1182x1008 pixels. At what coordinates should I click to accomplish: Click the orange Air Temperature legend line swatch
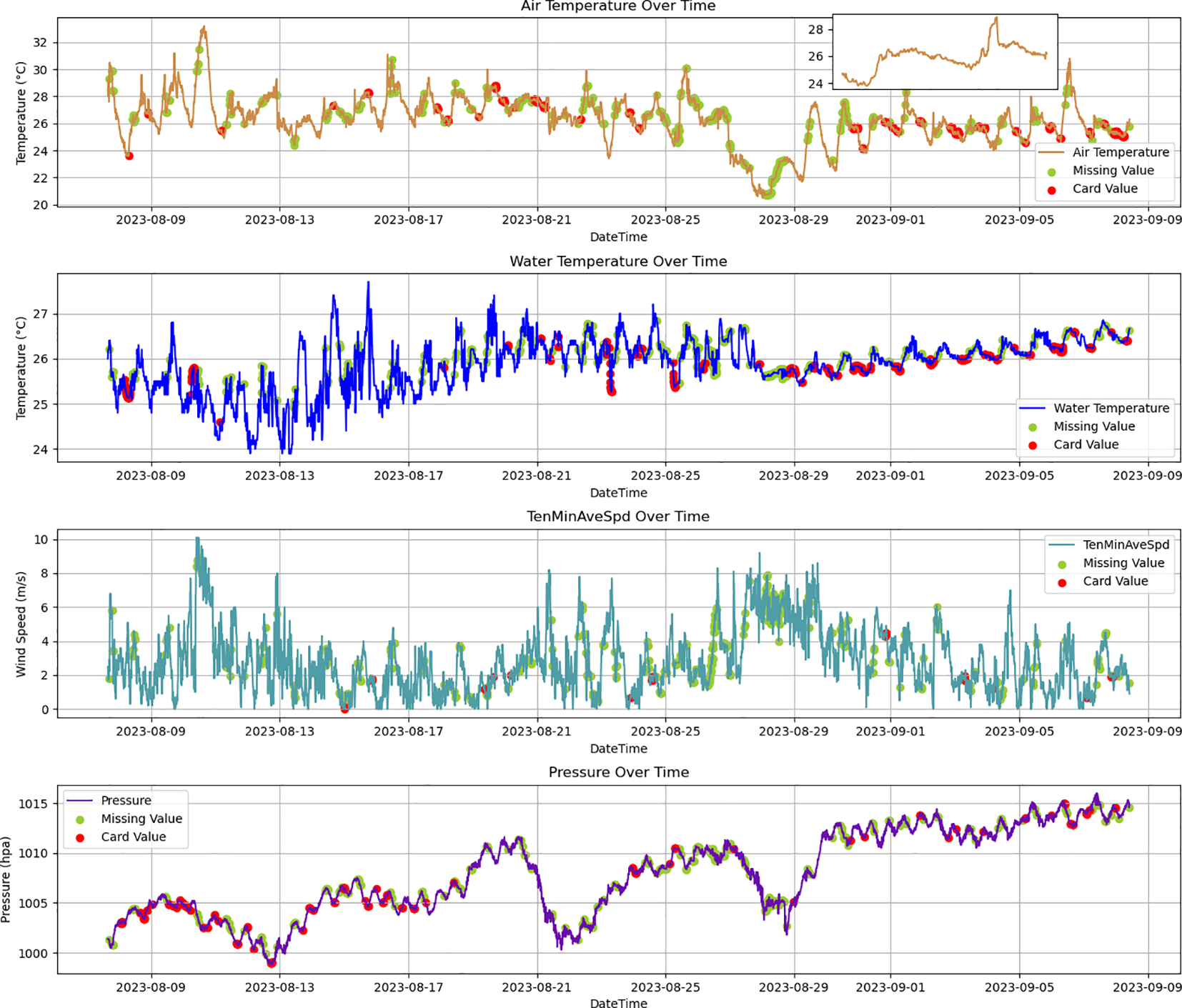coord(1051,152)
